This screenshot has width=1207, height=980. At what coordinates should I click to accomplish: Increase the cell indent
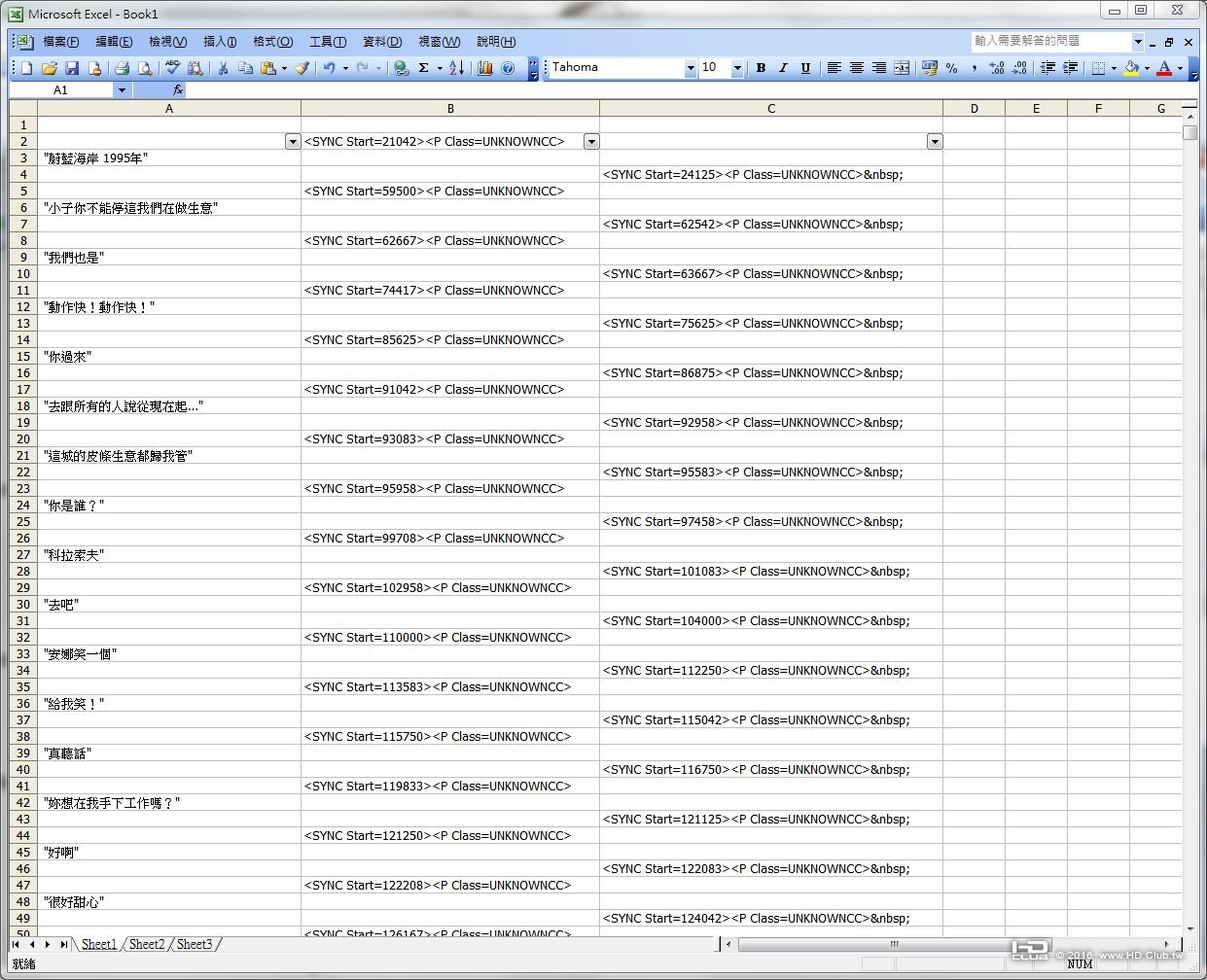tap(1070, 68)
